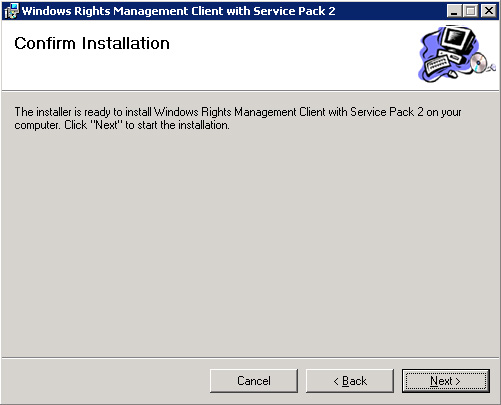
Task: Click the CD disc in the header graphic
Action: [x=479, y=63]
